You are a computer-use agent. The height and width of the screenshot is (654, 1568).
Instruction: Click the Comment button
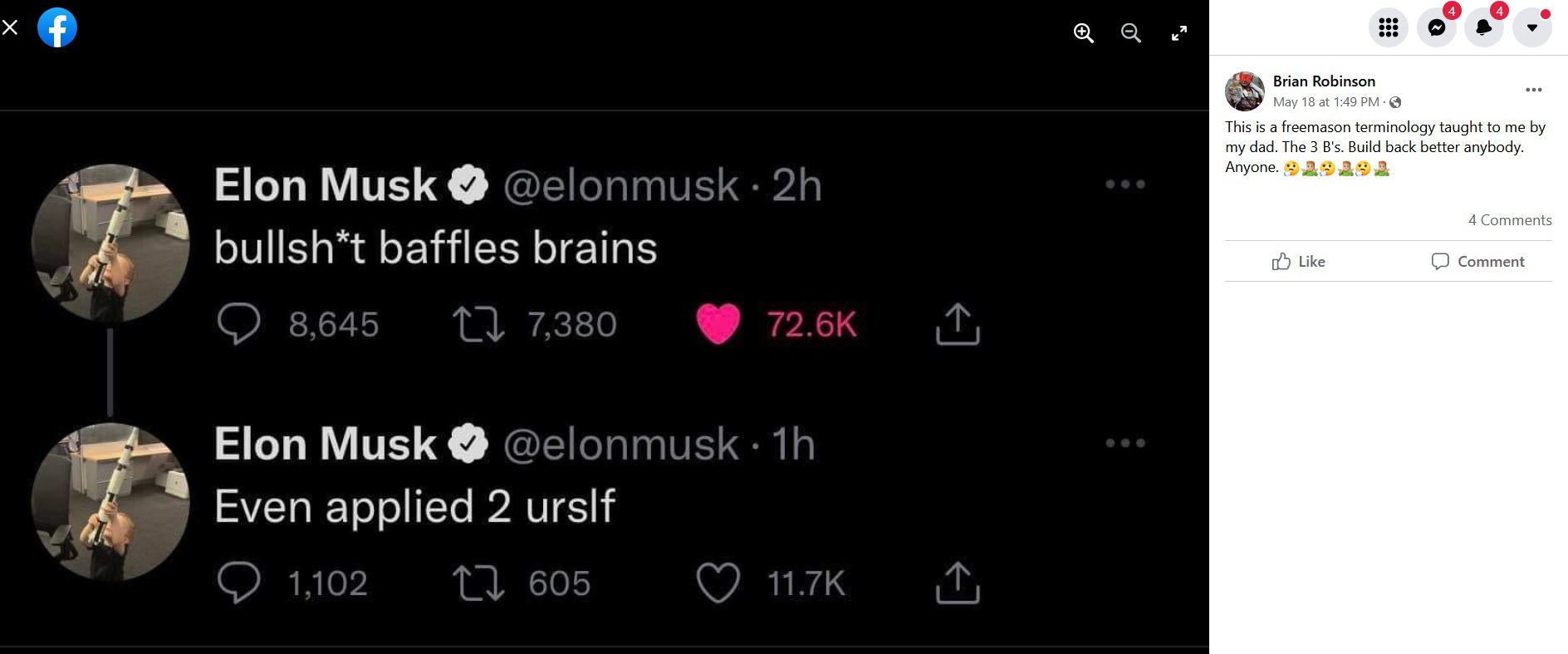(x=1477, y=262)
